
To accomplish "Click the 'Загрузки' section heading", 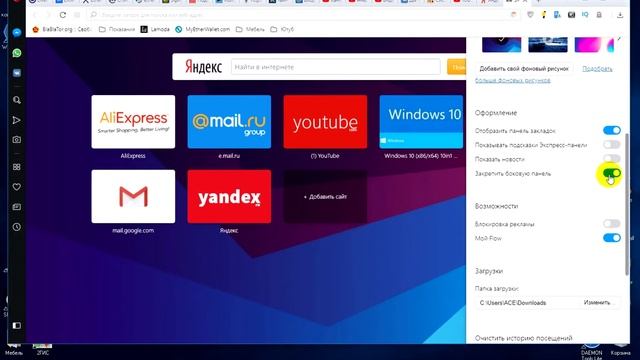I will click(x=489, y=271).
